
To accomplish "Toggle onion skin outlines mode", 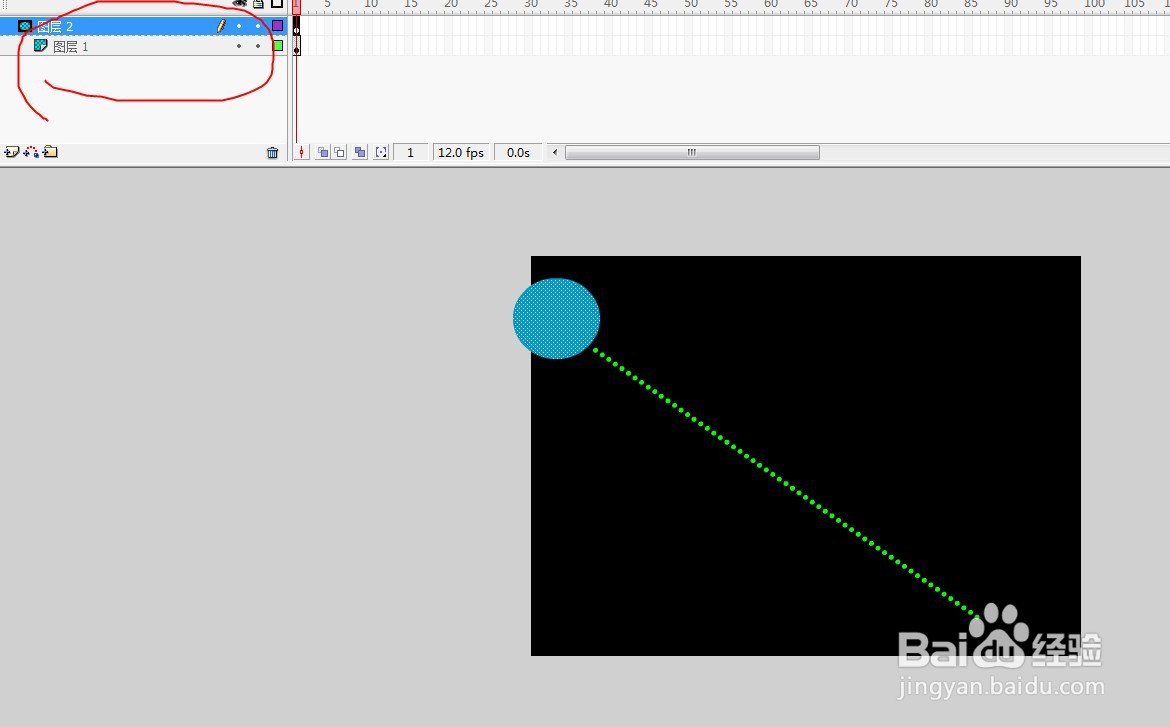I will [340, 152].
